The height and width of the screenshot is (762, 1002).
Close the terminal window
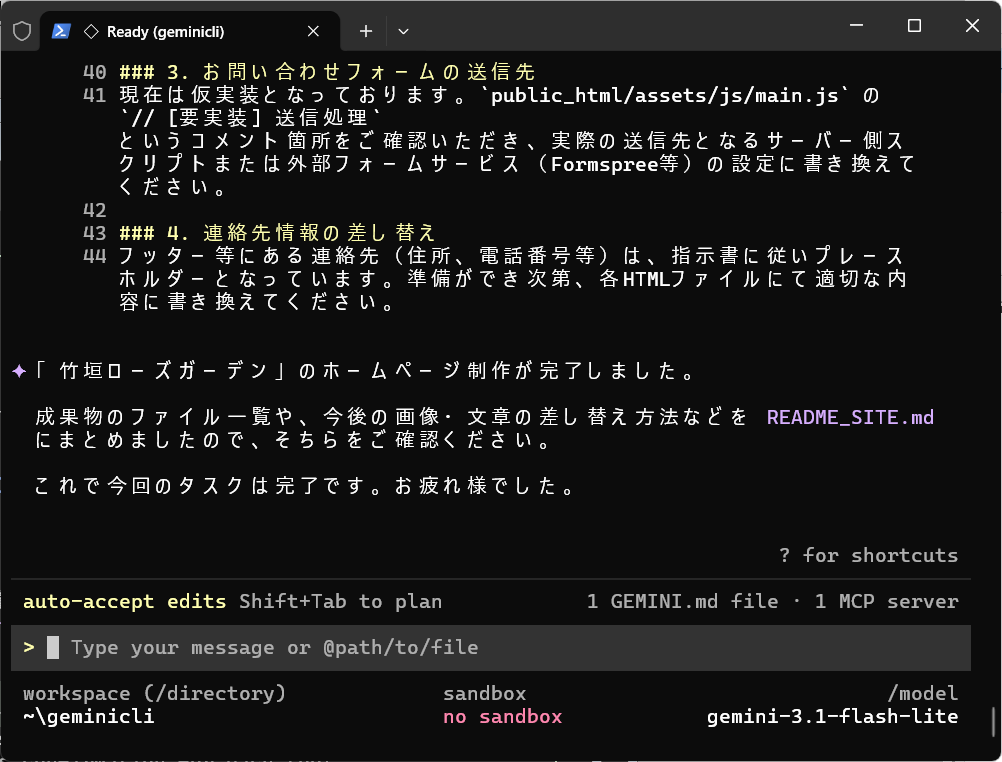(x=972, y=26)
